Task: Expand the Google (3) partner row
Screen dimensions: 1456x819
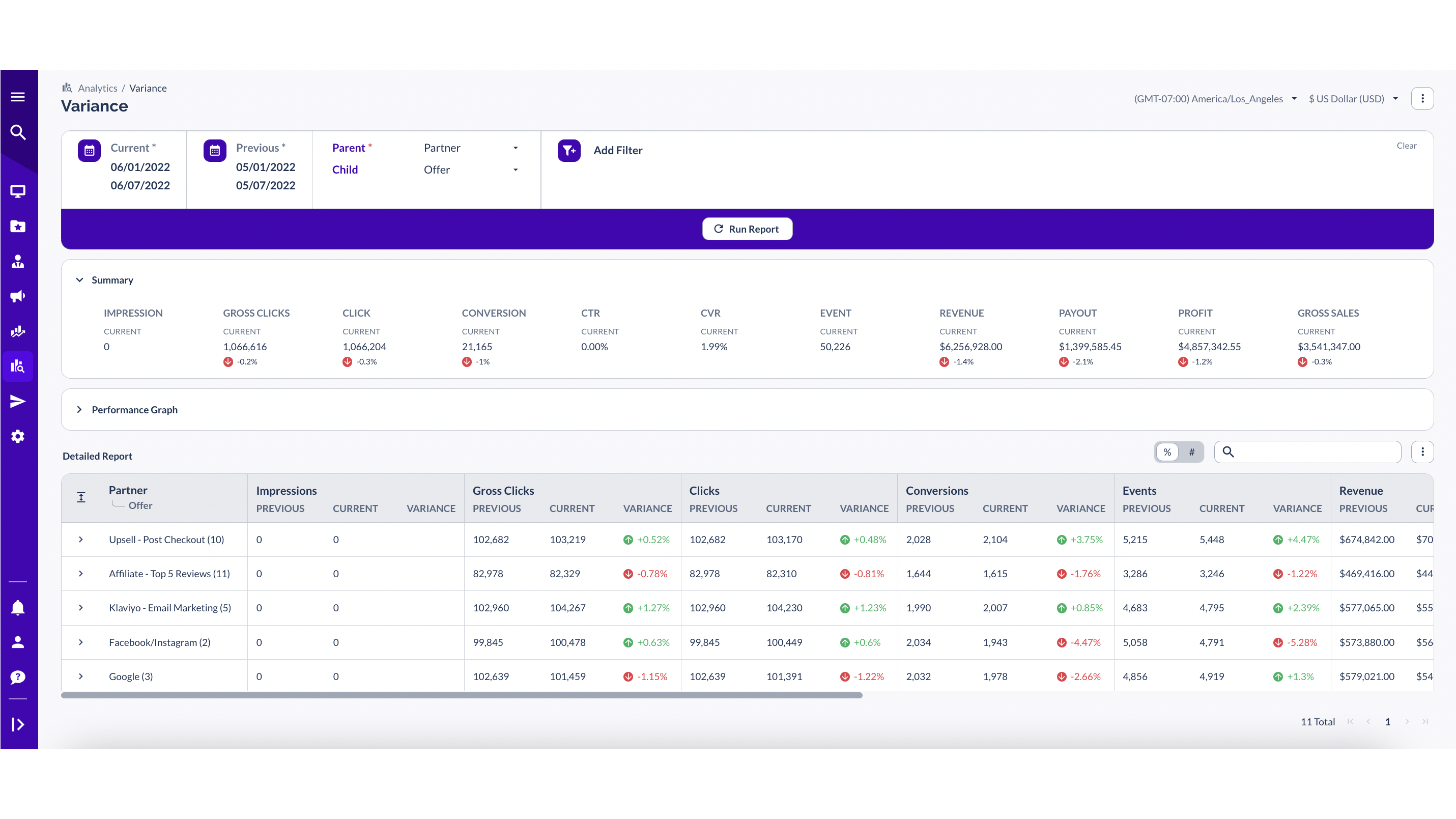Action: (x=81, y=676)
